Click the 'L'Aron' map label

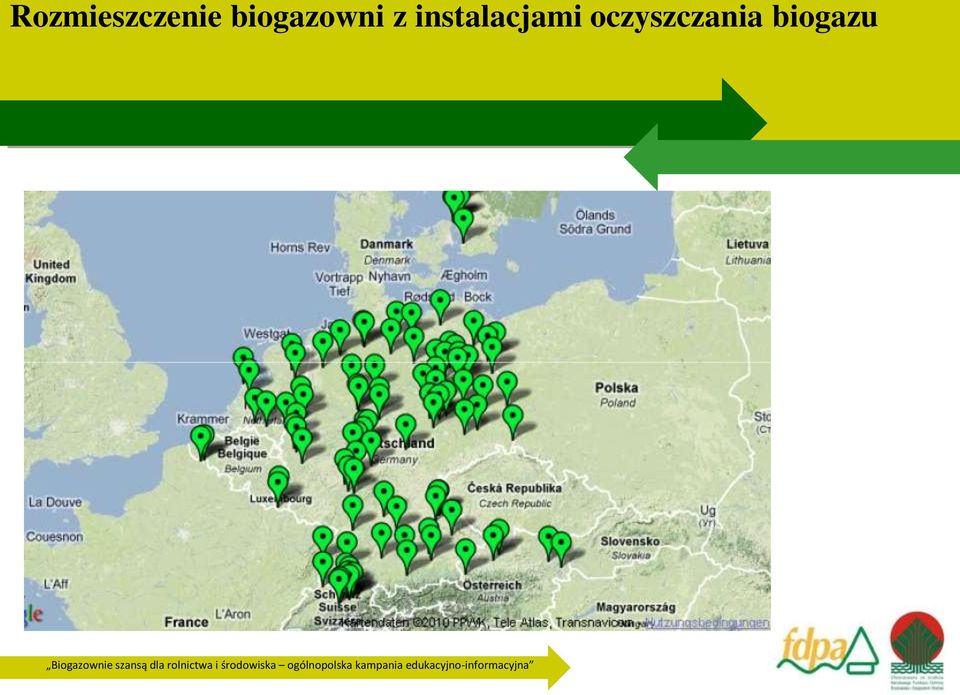233,614
